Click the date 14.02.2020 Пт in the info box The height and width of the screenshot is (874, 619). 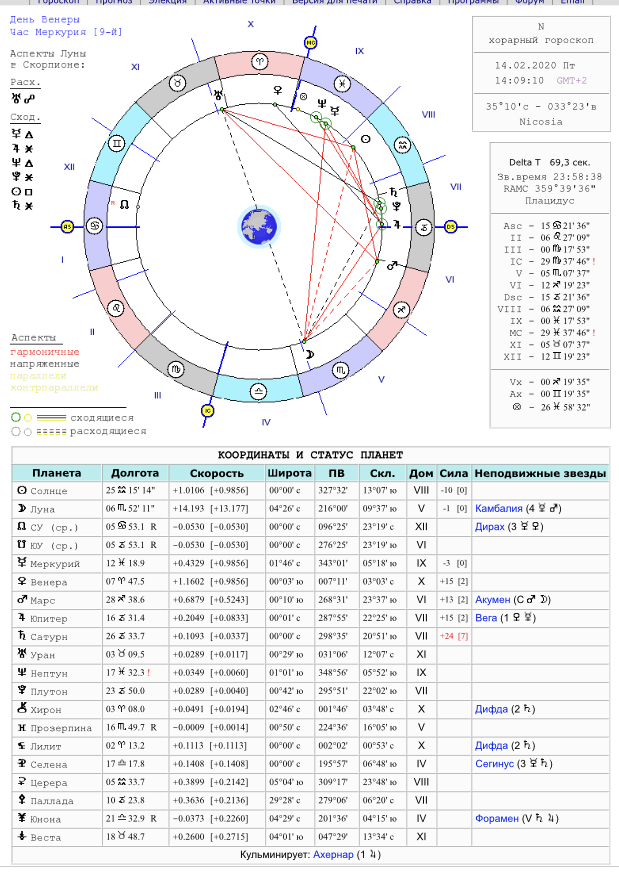[x=535, y=65]
